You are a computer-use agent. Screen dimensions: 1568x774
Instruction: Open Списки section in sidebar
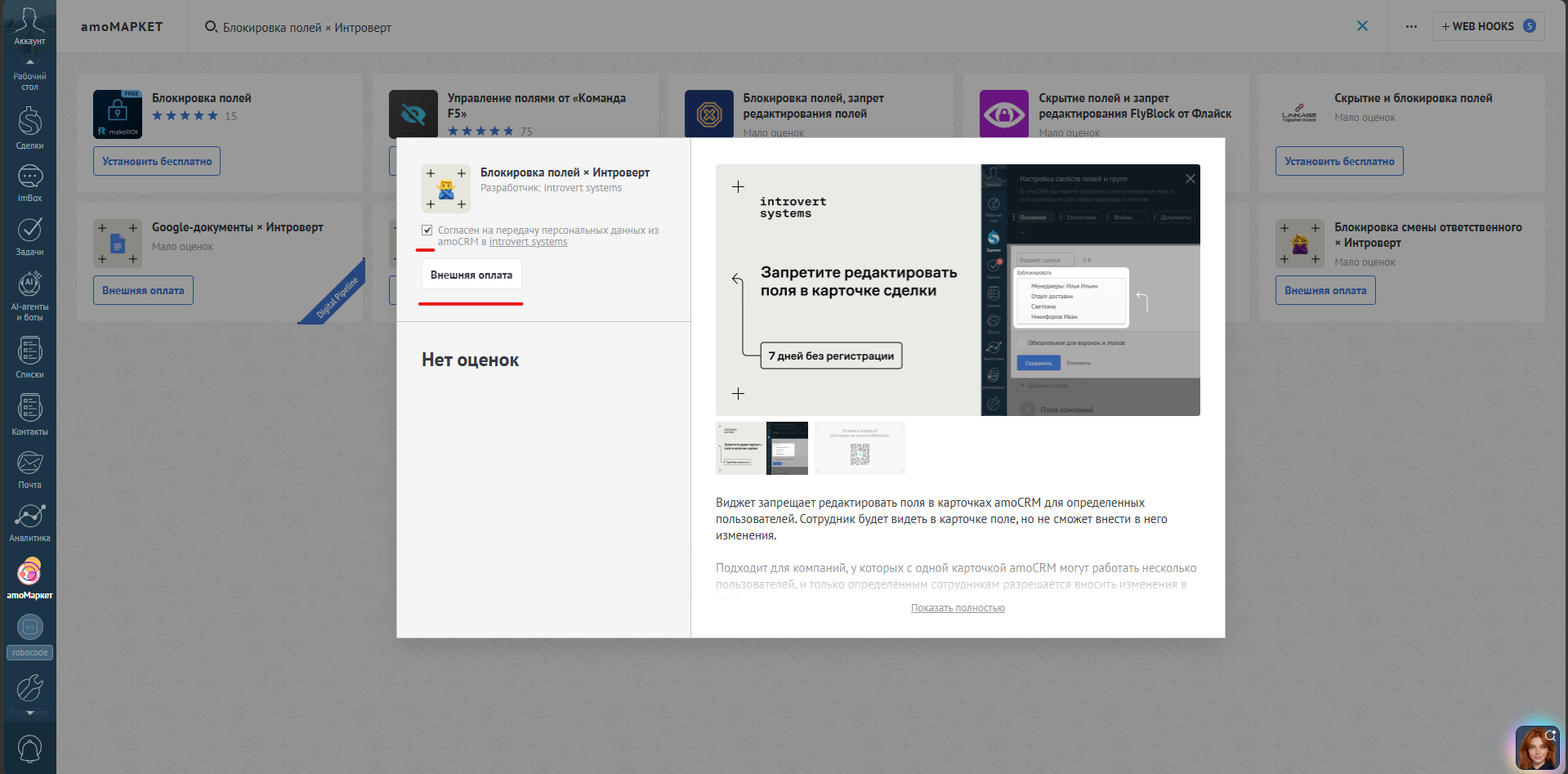29,357
